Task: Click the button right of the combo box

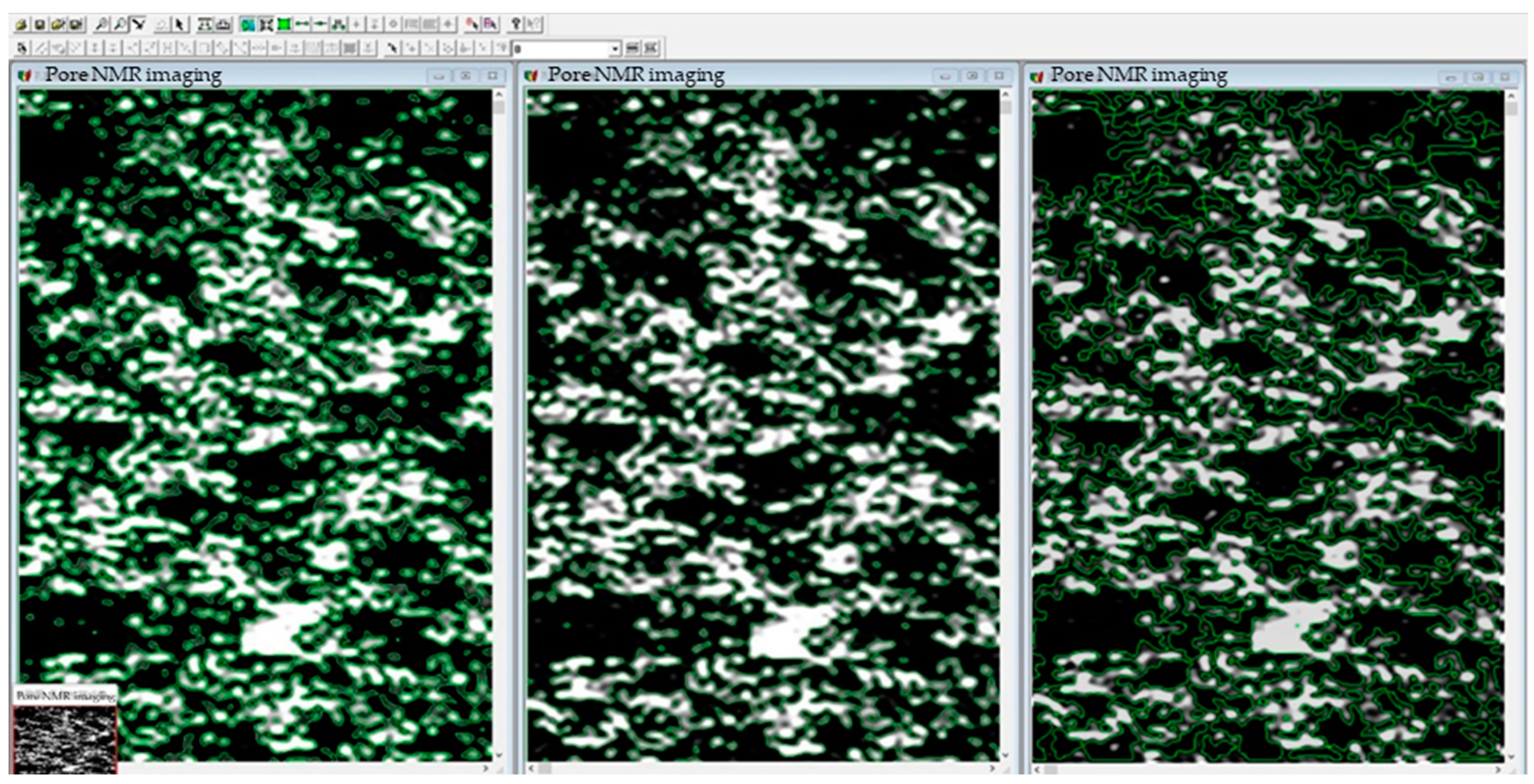Action: [633, 48]
